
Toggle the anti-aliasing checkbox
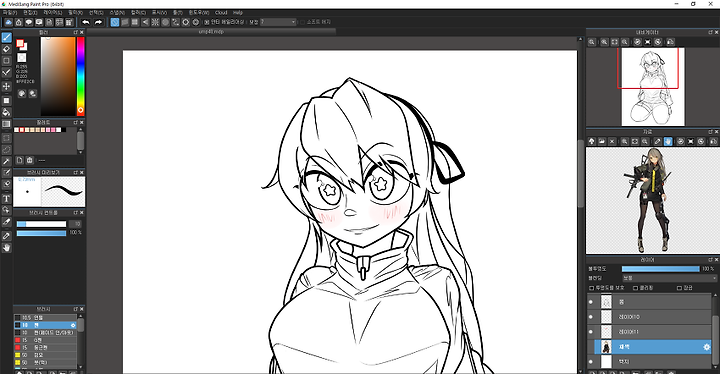tap(207, 22)
